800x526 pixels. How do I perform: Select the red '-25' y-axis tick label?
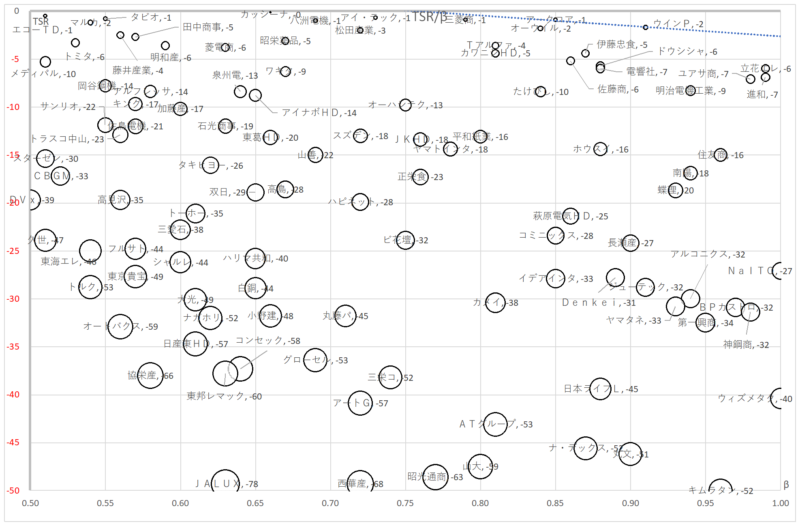12,251
